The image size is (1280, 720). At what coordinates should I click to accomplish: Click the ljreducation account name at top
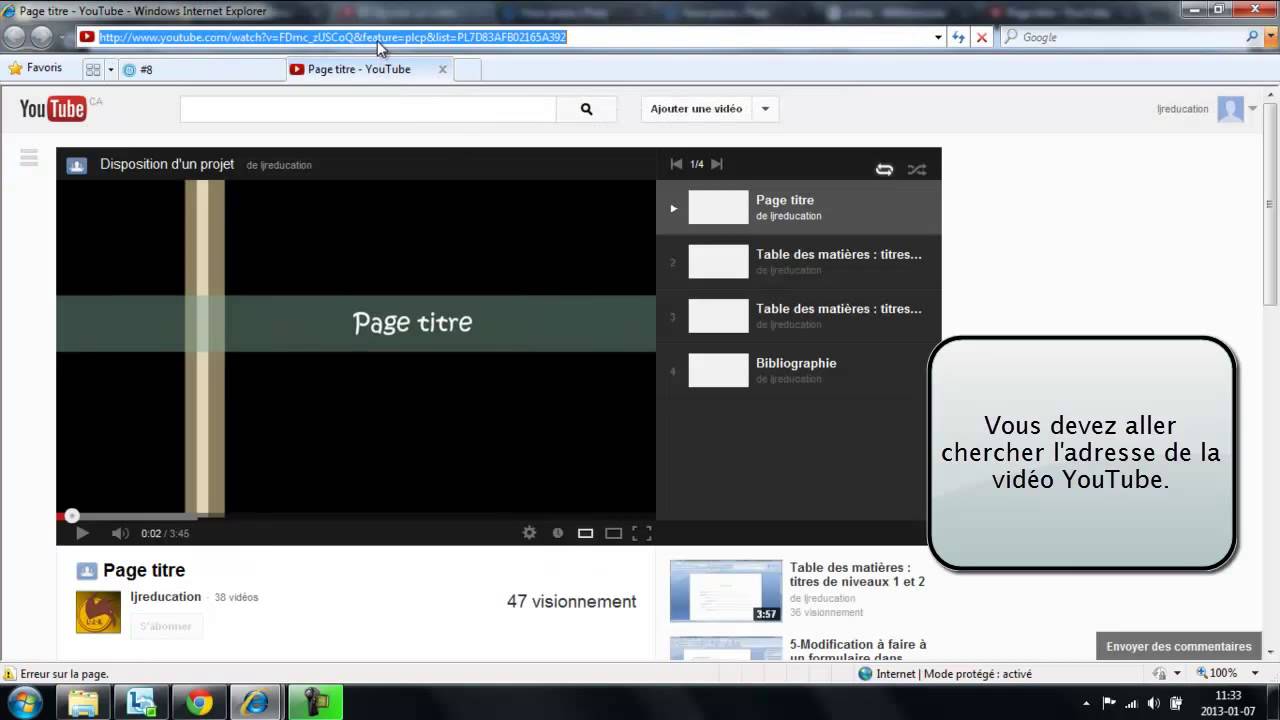(x=1182, y=109)
